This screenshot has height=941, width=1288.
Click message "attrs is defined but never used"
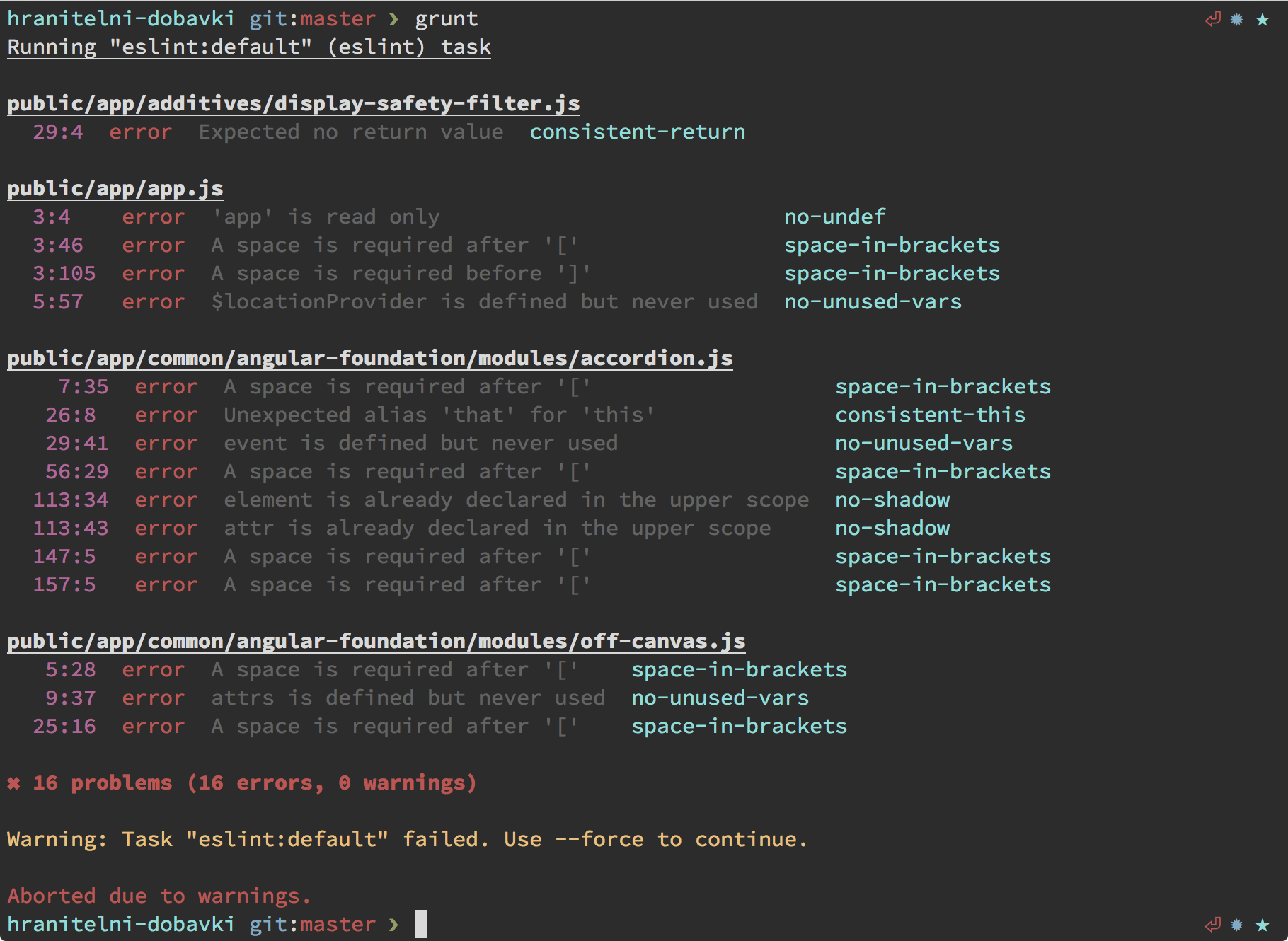(408, 698)
